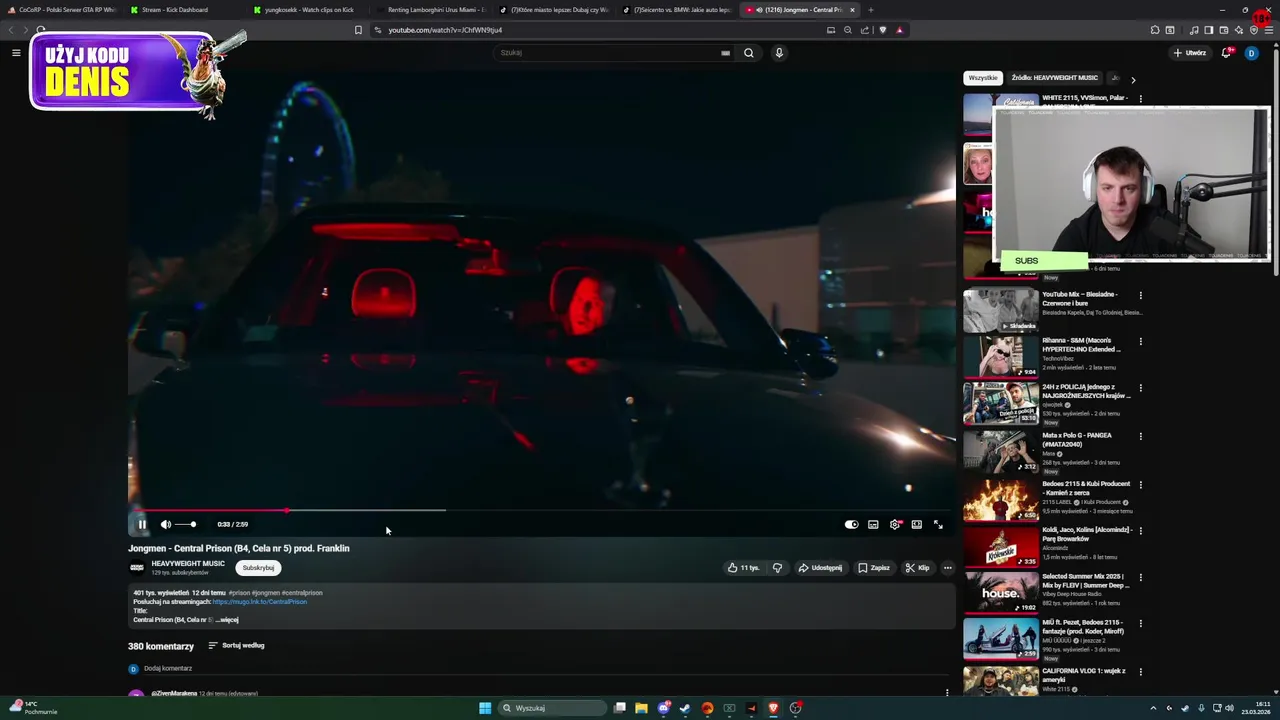This screenshot has height=720, width=1280.
Task: Adjust the video volume slider
Action: point(186,524)
